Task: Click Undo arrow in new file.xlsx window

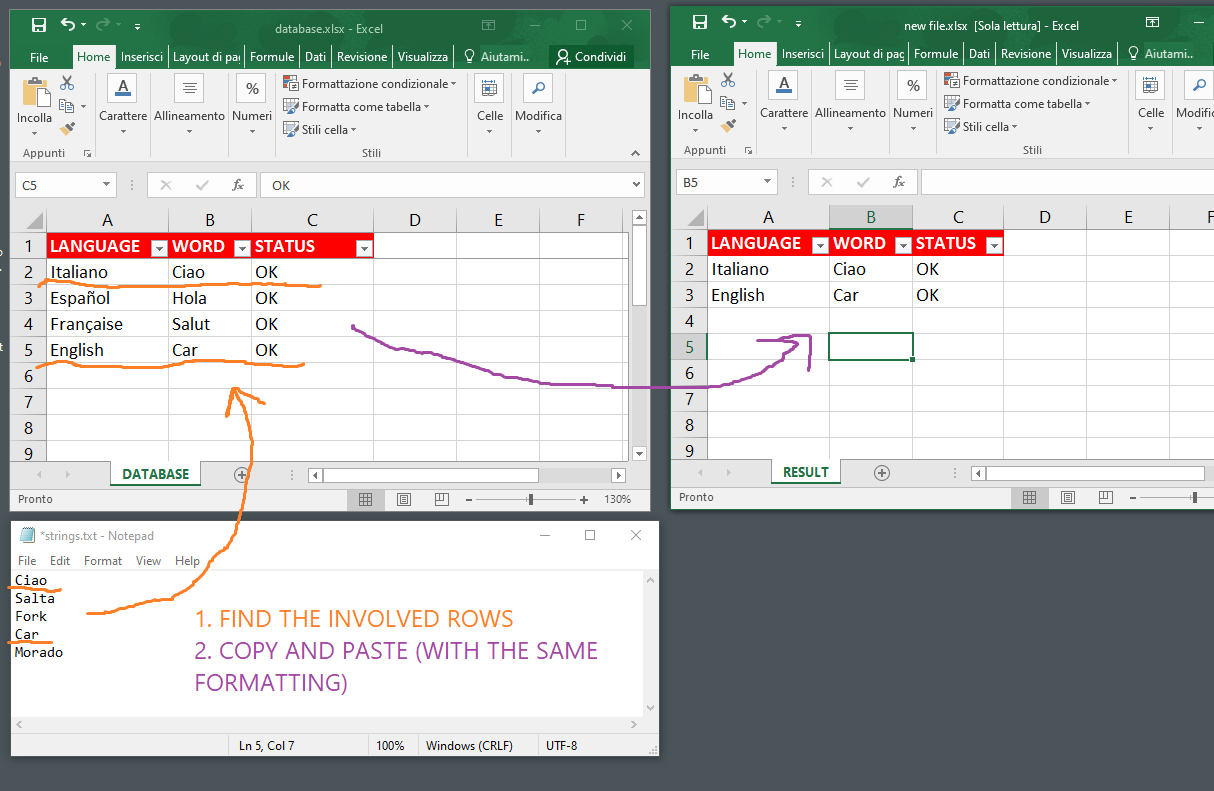Action: 729,23
